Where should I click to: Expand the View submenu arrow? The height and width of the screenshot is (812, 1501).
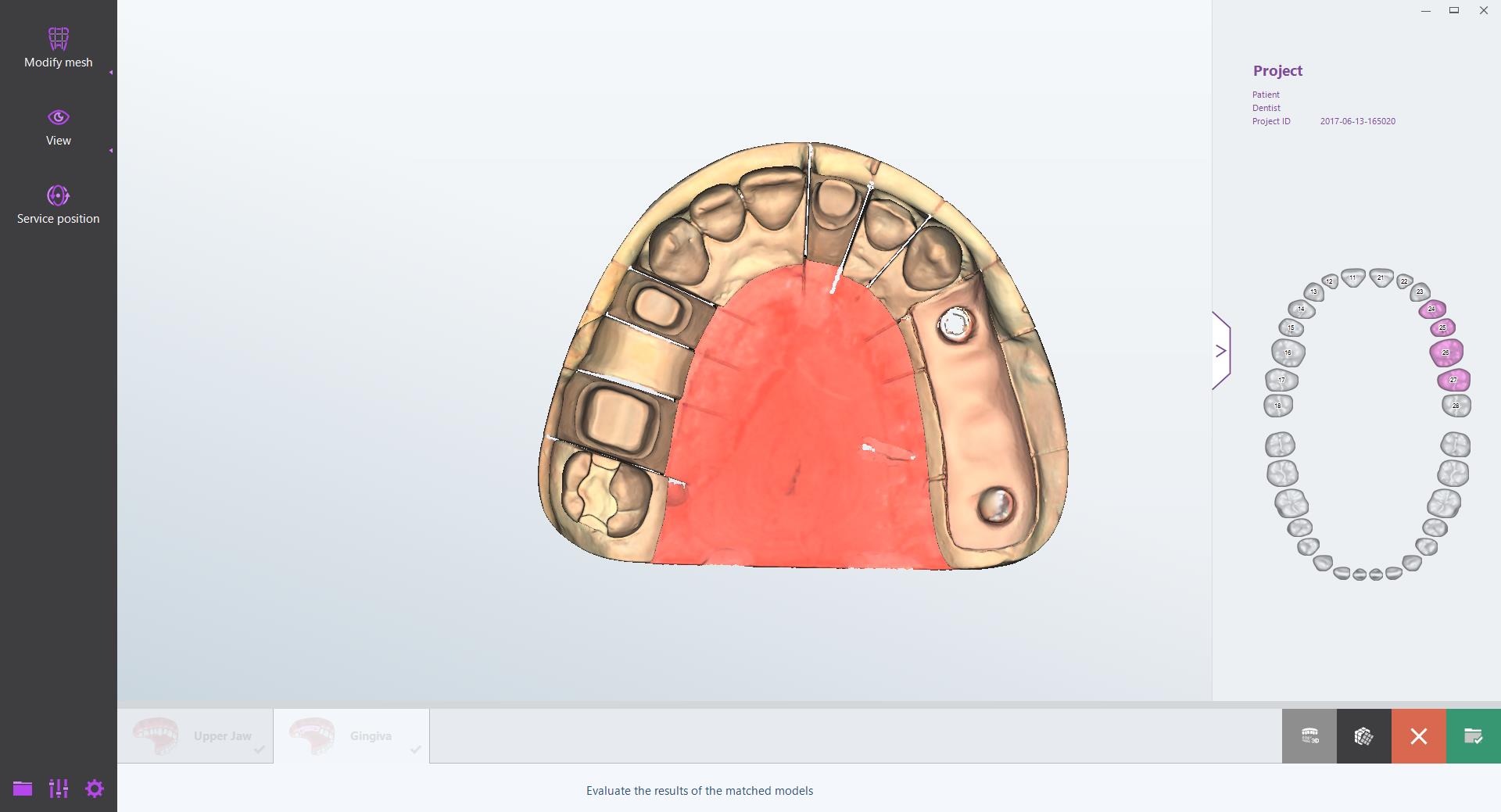point(112,149)
